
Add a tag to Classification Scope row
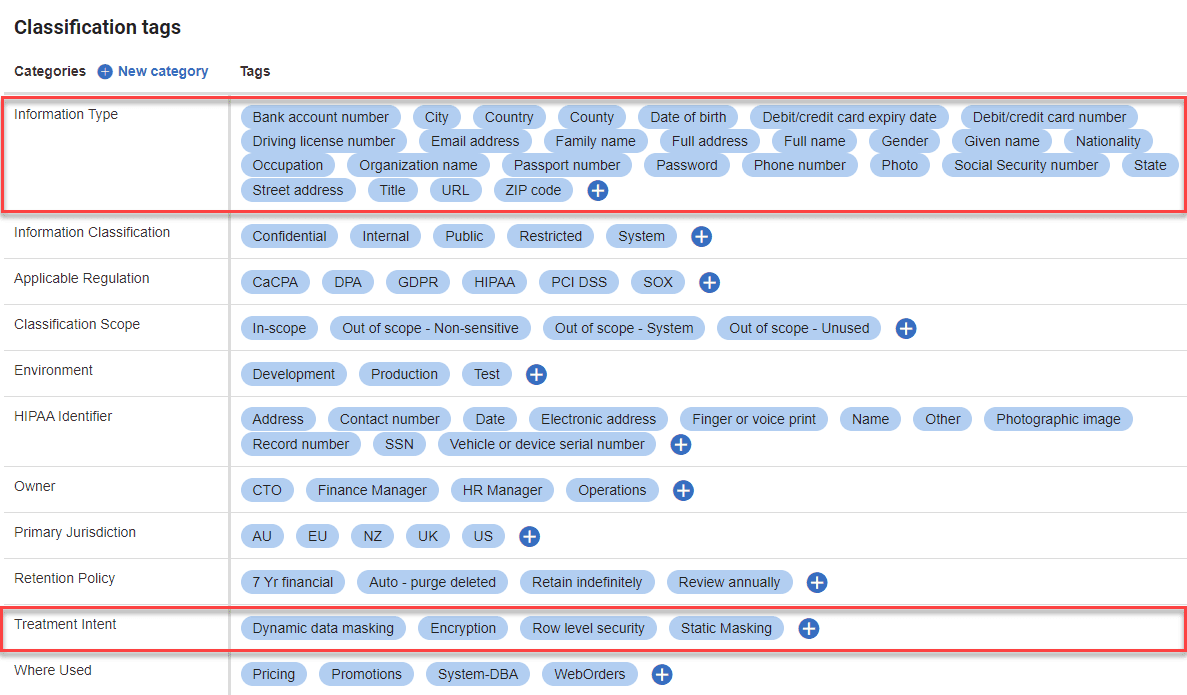point(906,329)
